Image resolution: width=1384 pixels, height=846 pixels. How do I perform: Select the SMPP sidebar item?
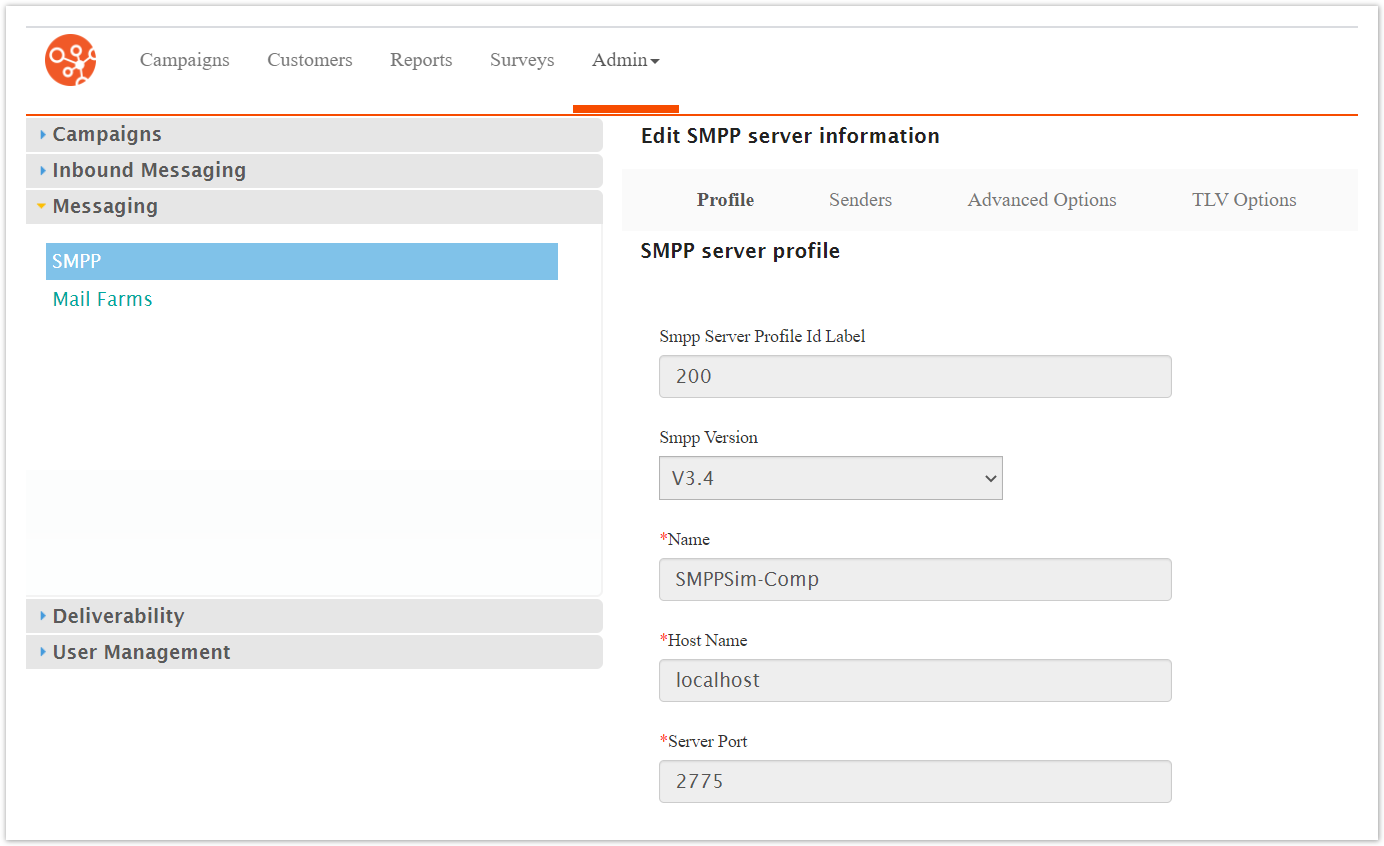(x=301, y=261)
